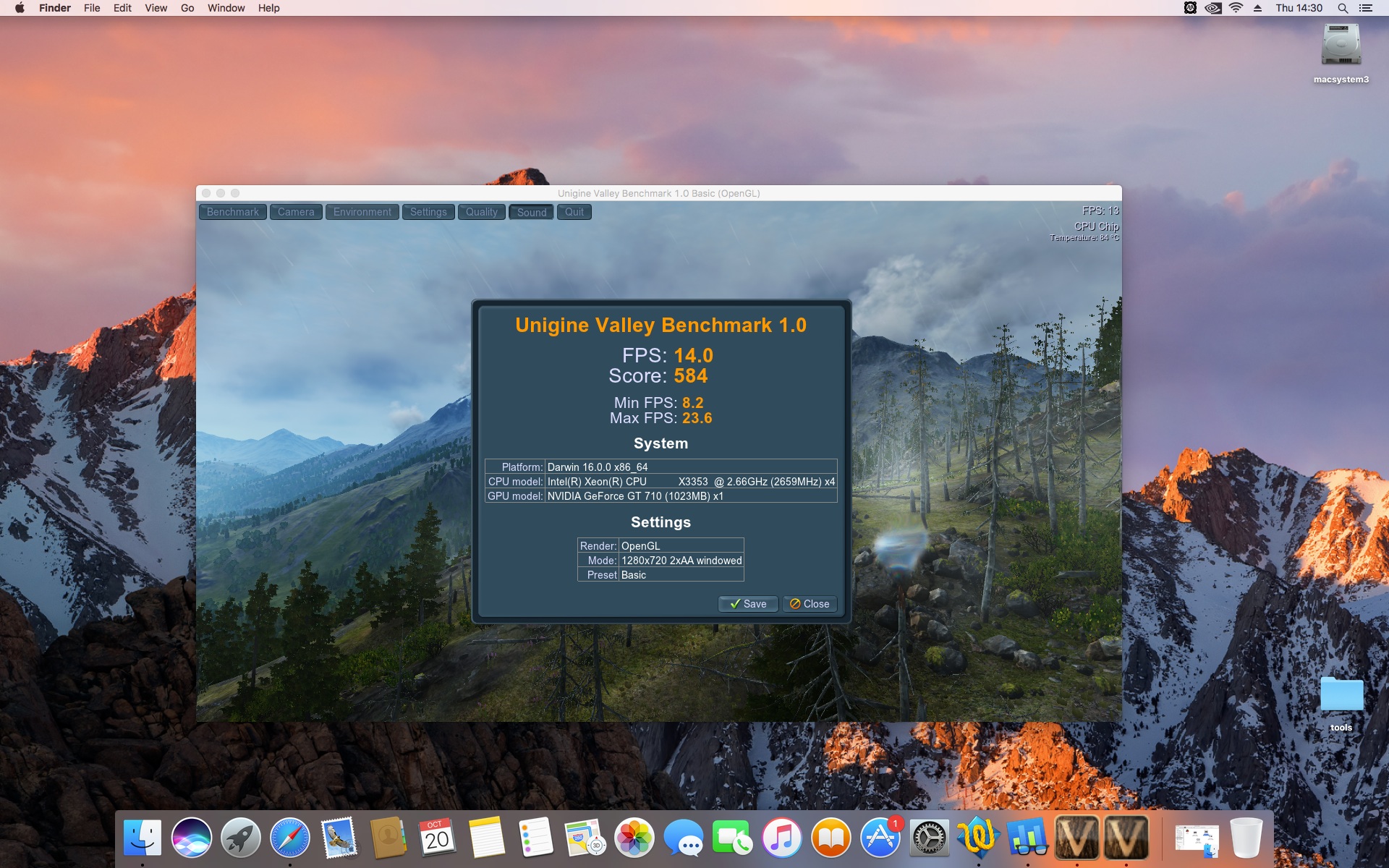Image resolution: width=1389 pixels, height=868 pixels.
Task: Open App Store with update badge
Action: [880, 838]
